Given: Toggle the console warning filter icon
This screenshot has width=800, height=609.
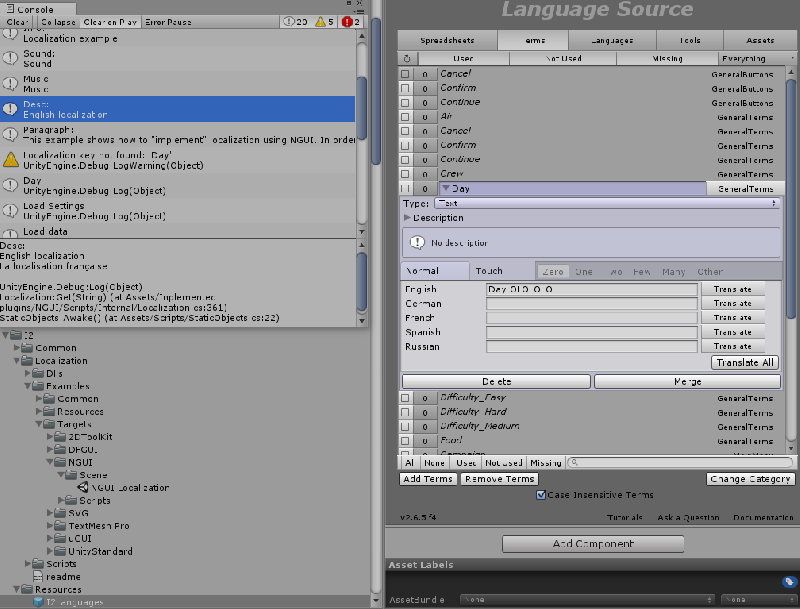Looking at the screenshot, I should 320,21.
